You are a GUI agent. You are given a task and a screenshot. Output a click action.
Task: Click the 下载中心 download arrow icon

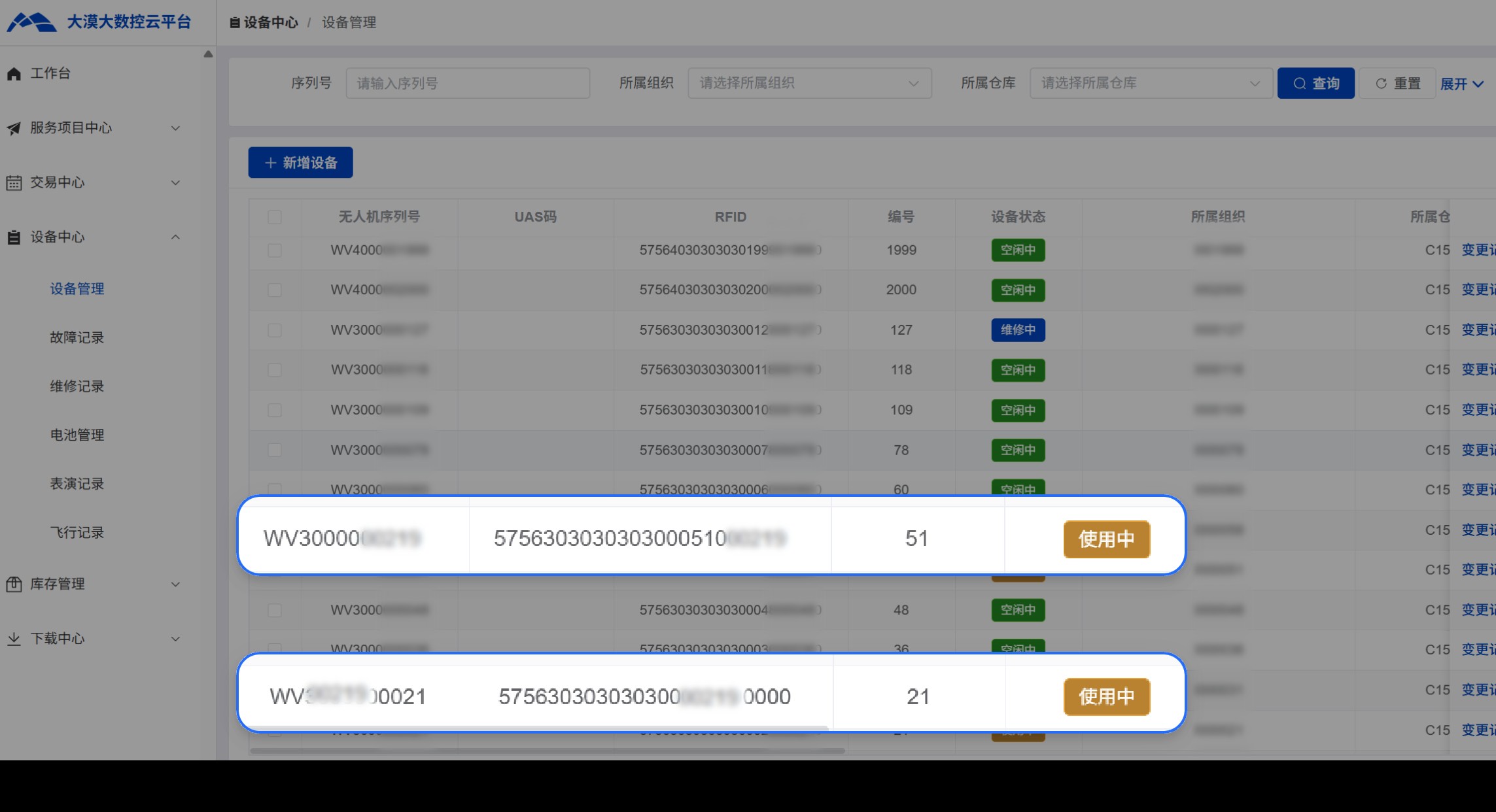[x=14, y=639]
